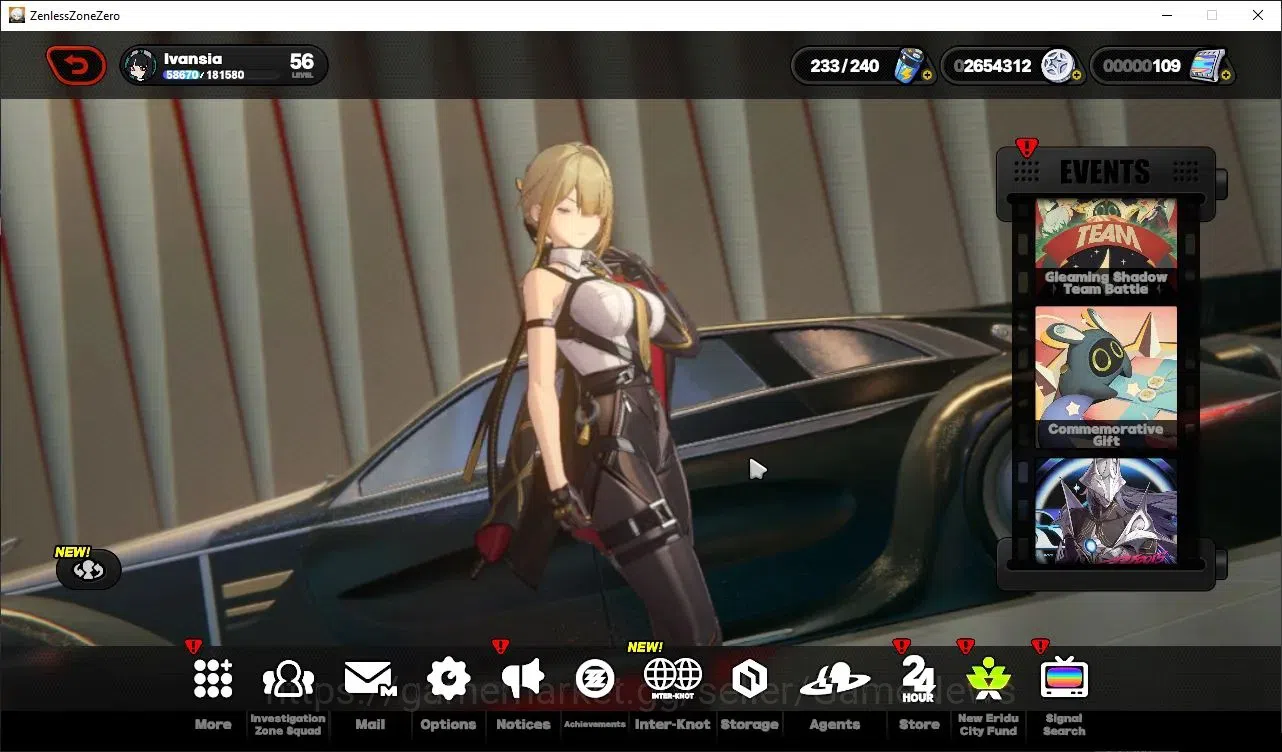
Task: Open the More menu grid icon
Action: pos(213,679)
